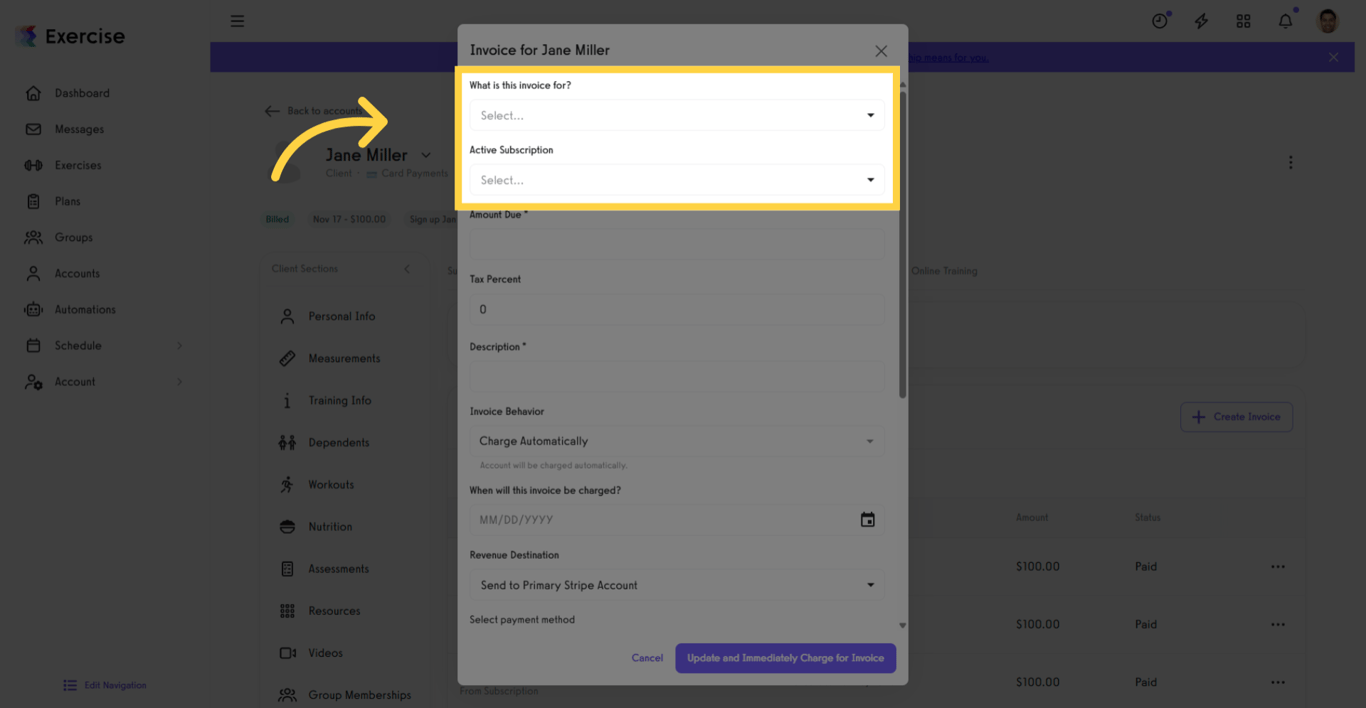Viewport: 1366px width, 708px height.
Task: Go to Plans in the sidebar
Action: pyautogui.click(x=67, y=201)
